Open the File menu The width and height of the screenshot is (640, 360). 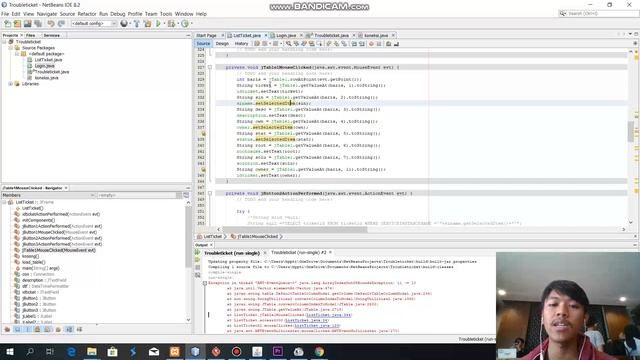[x=5, y=14]
